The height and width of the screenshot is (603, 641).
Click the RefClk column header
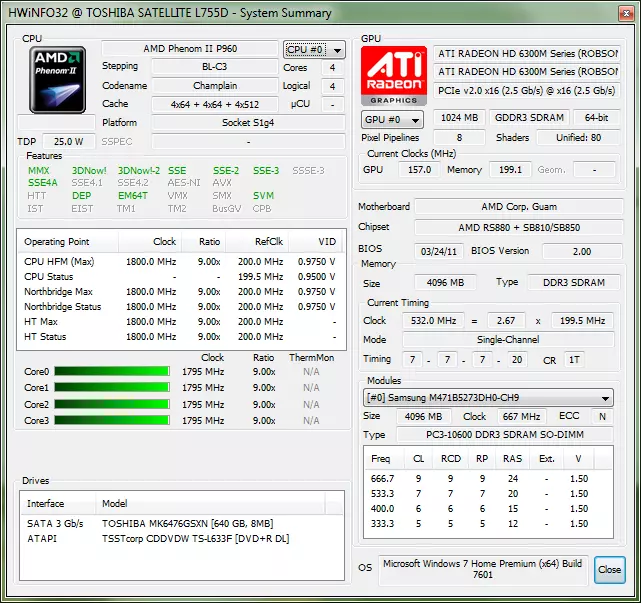257,242
